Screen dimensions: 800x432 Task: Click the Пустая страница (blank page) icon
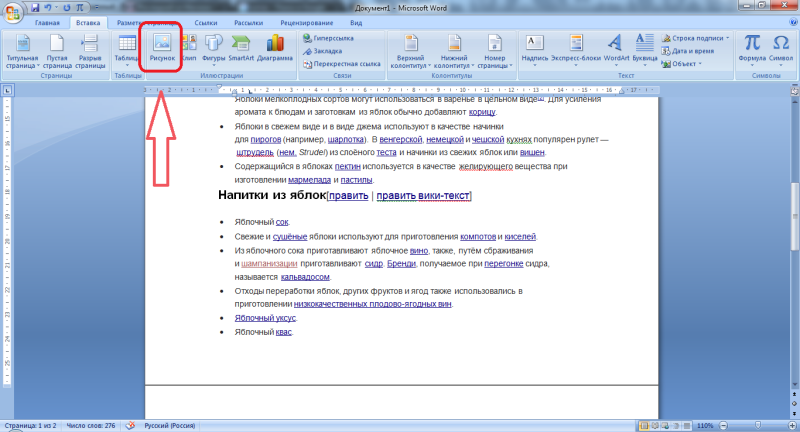[x=55, y=47]
